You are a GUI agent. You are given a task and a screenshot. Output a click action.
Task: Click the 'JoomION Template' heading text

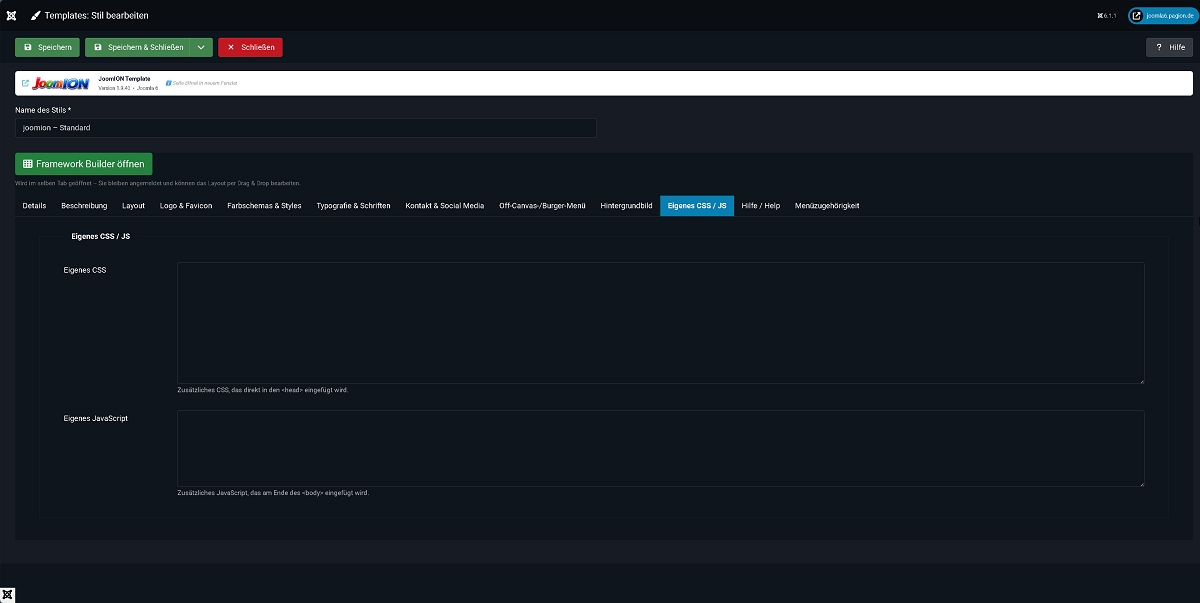tap(124, 78)
